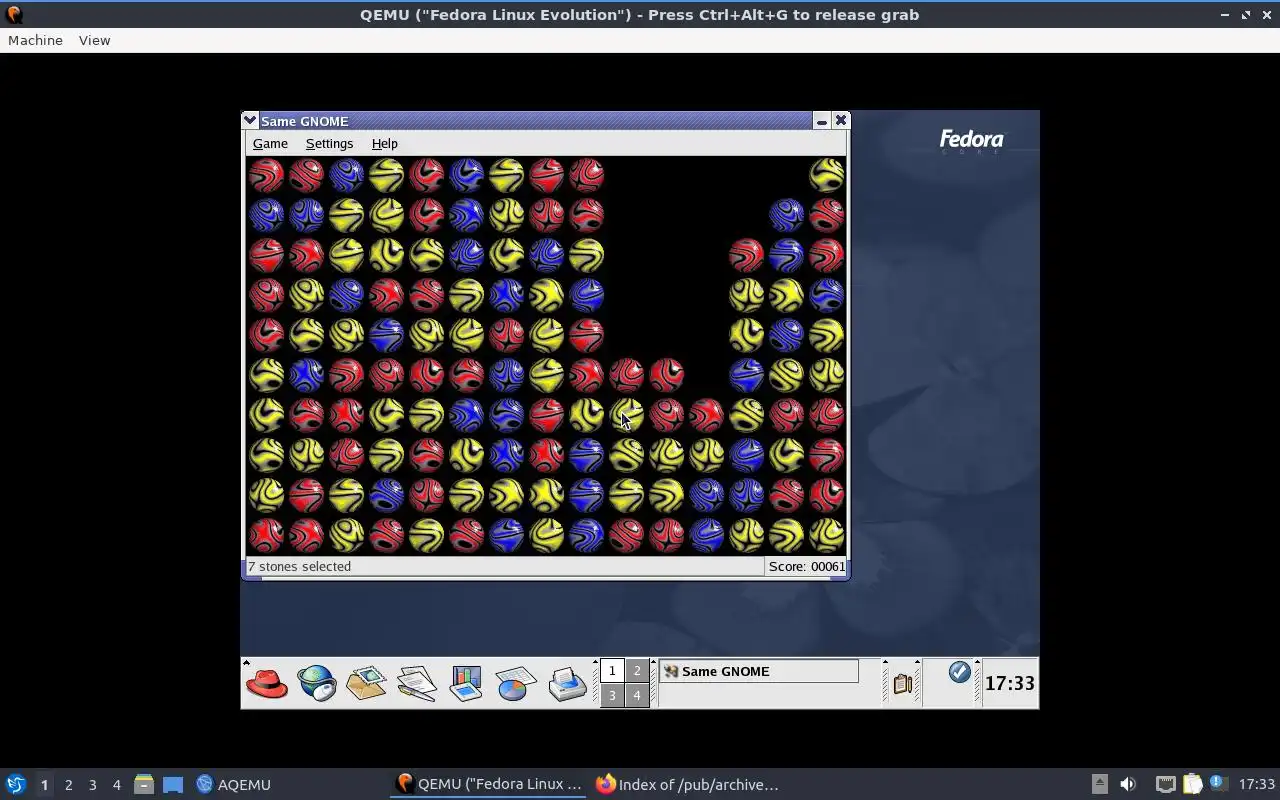
Task: Open the Game menu in Same GNOME
Action: click(x=270, y=143)
